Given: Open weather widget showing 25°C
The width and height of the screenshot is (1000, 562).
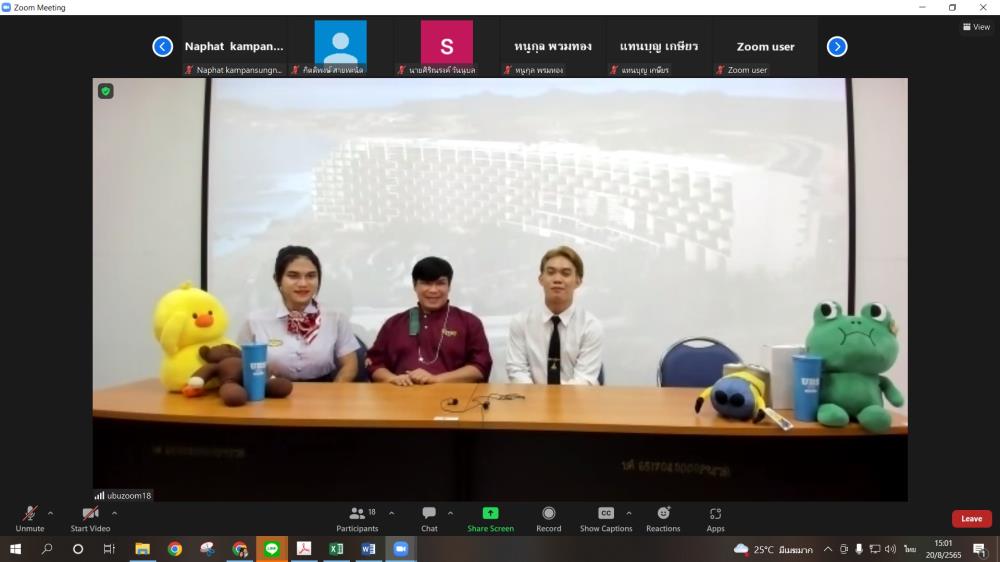Looking at the screenshot, I should click(773, 549).
